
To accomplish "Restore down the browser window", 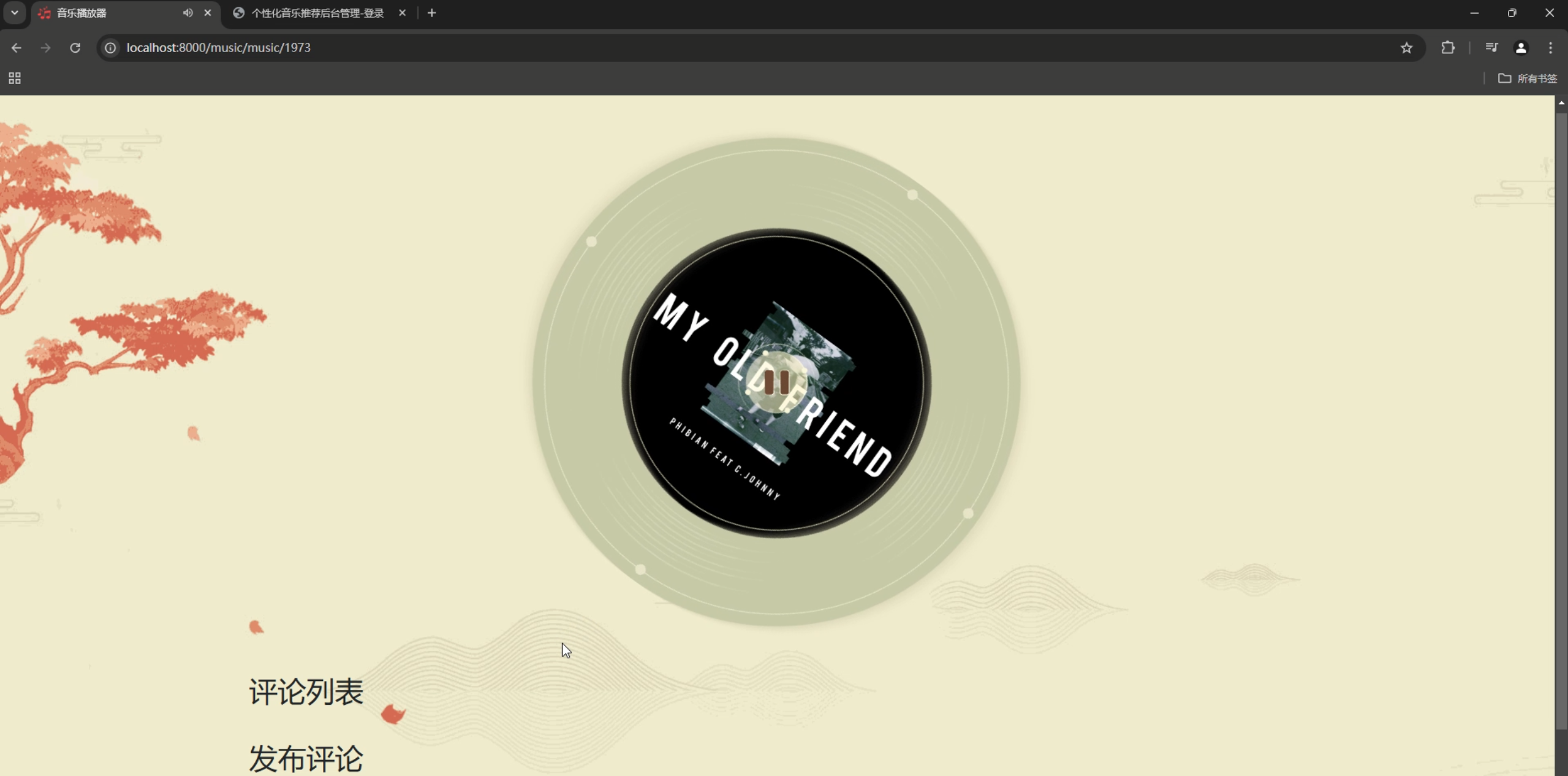I will 1512,13.
